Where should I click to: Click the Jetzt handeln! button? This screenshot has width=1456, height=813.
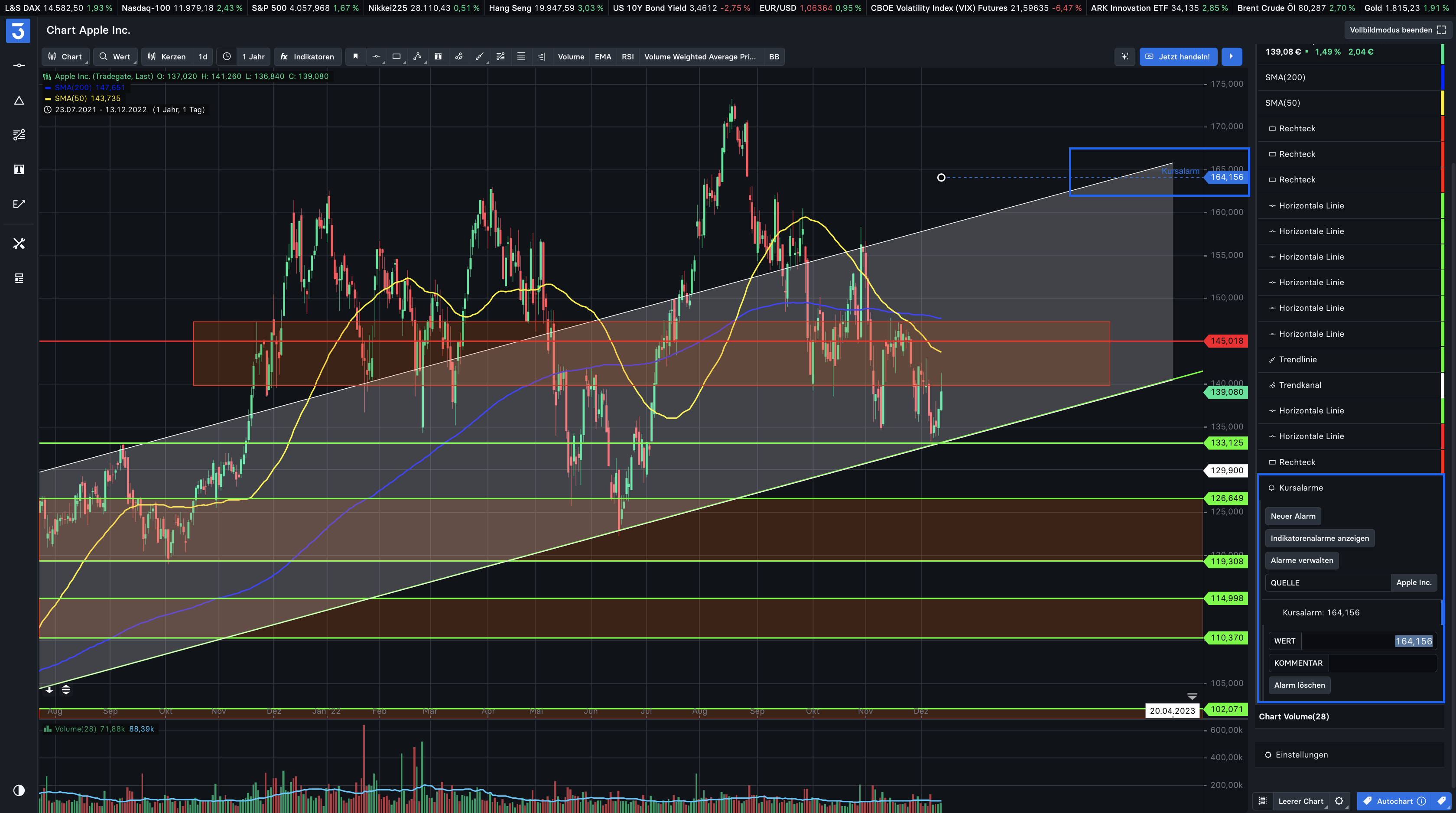pyautogui.click(x=1178, y=56)
